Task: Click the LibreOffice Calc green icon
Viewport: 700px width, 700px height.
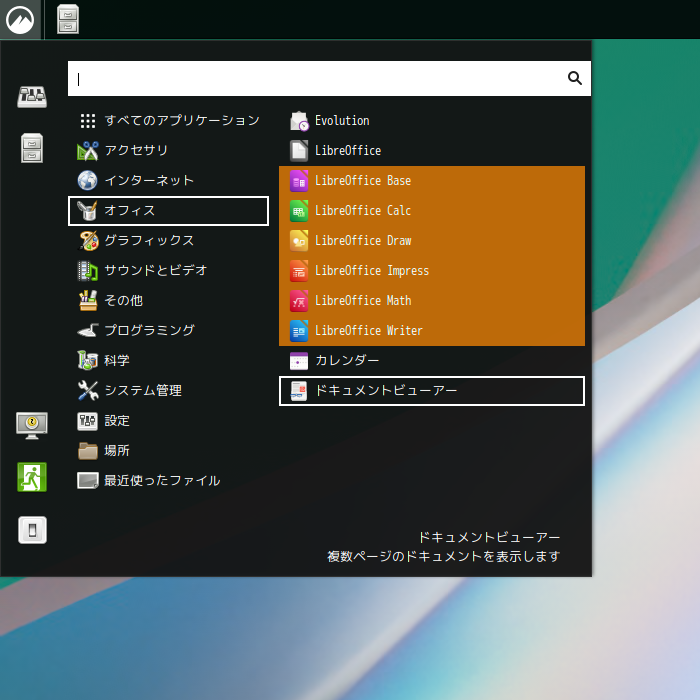Action: coord(299,211)
